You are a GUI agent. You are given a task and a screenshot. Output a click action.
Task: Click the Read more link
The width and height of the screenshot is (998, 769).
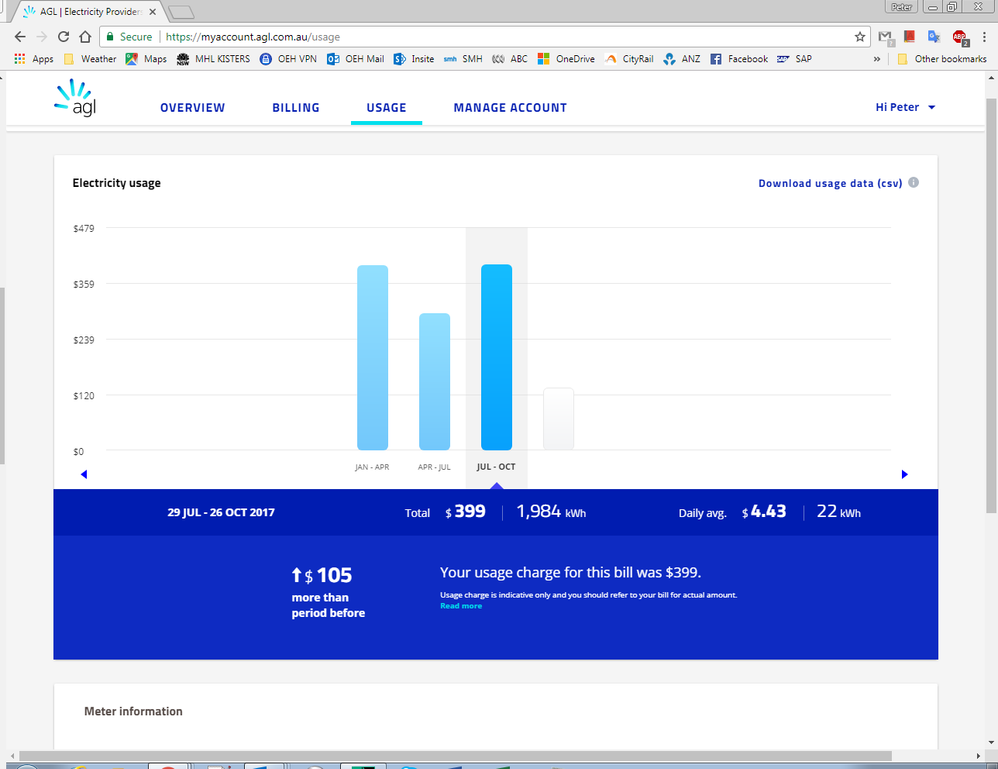pyautogui.click(x=461, y=606)
